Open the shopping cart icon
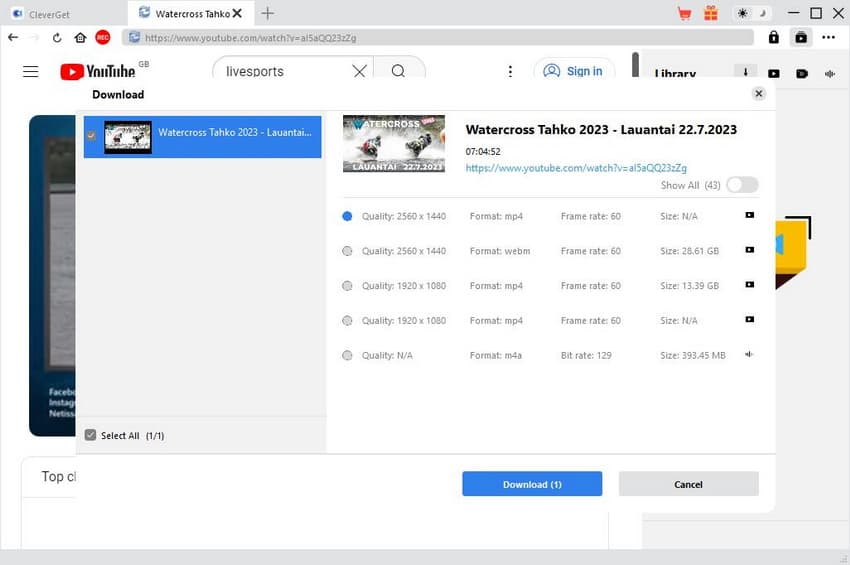The image size is (850, 565). (x=684, y=13)
